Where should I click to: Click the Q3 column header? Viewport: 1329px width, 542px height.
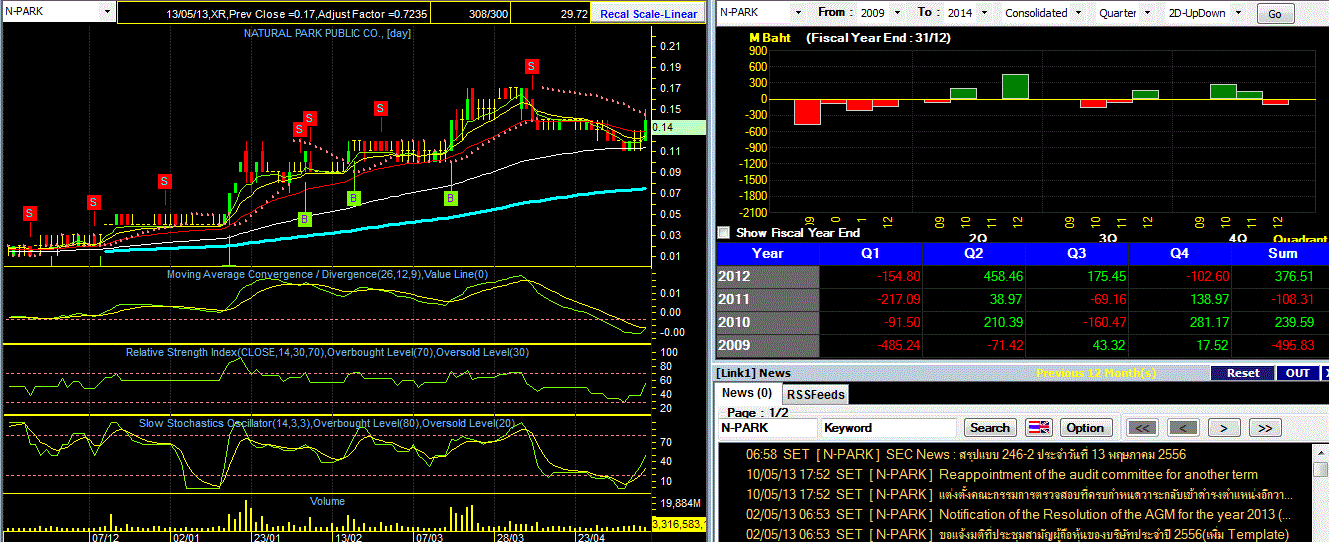[1077, 253]
